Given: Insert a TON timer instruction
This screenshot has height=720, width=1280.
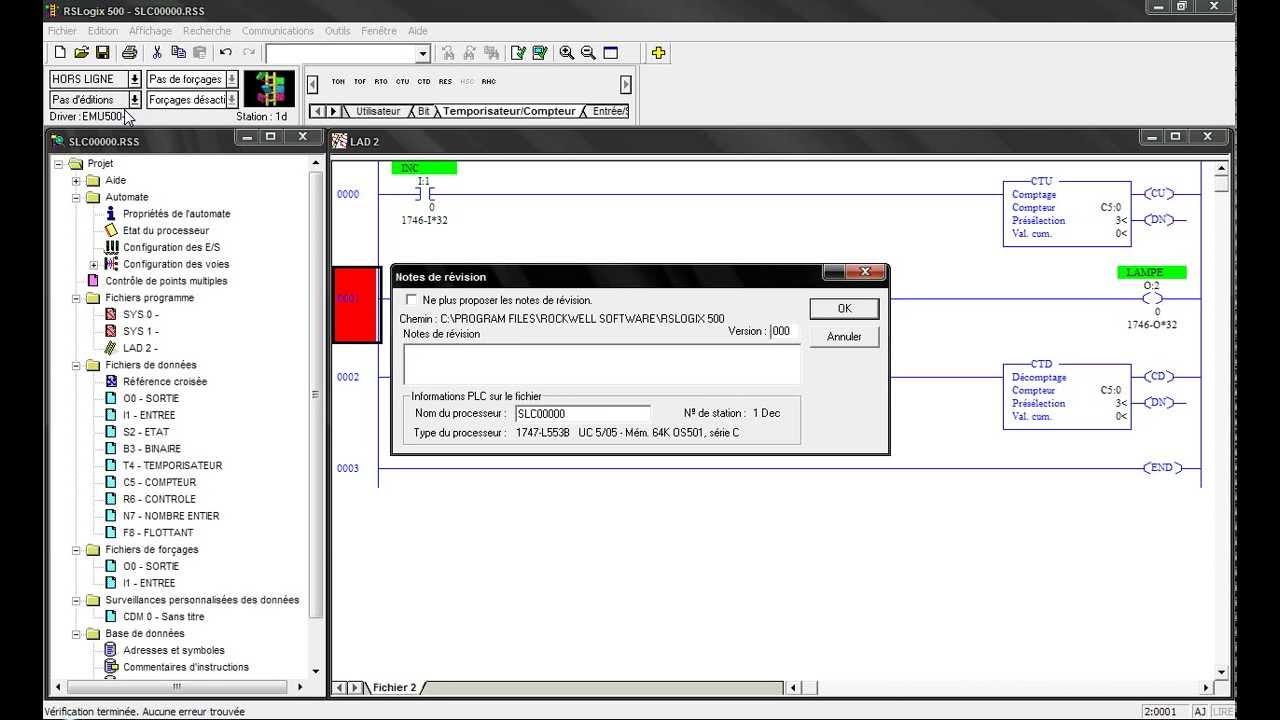Looking at the screenshot, I should tap(338, 82).
